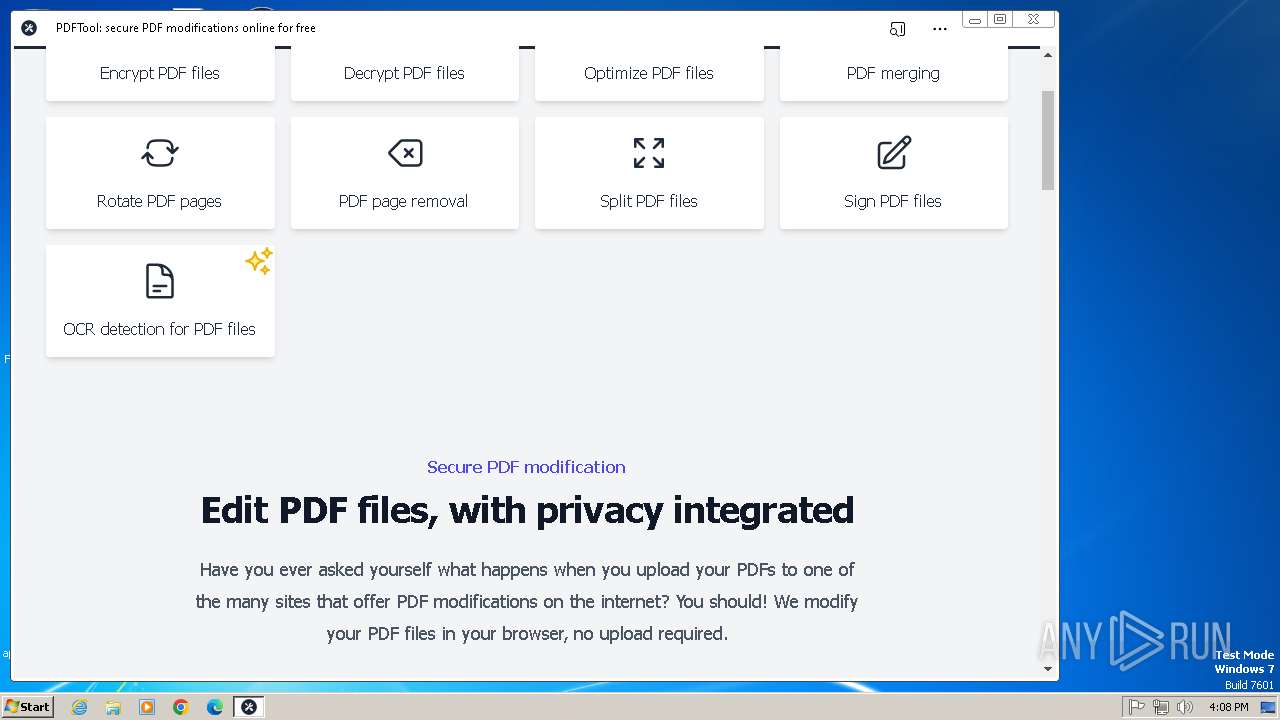Open the PDF merging tool
Screen dimensions: 1280x720
pyautogui.click(x=893, y=73)
